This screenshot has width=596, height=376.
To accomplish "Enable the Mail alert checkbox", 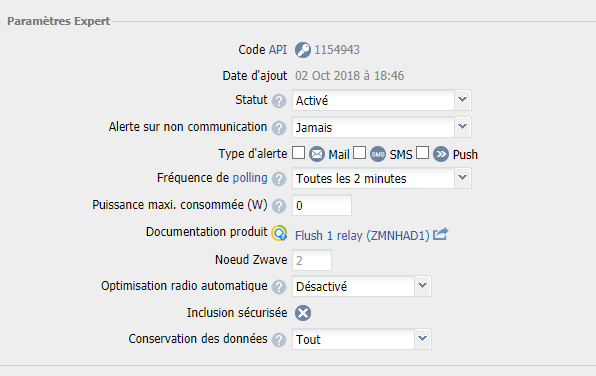I will [x=298, y=153].
